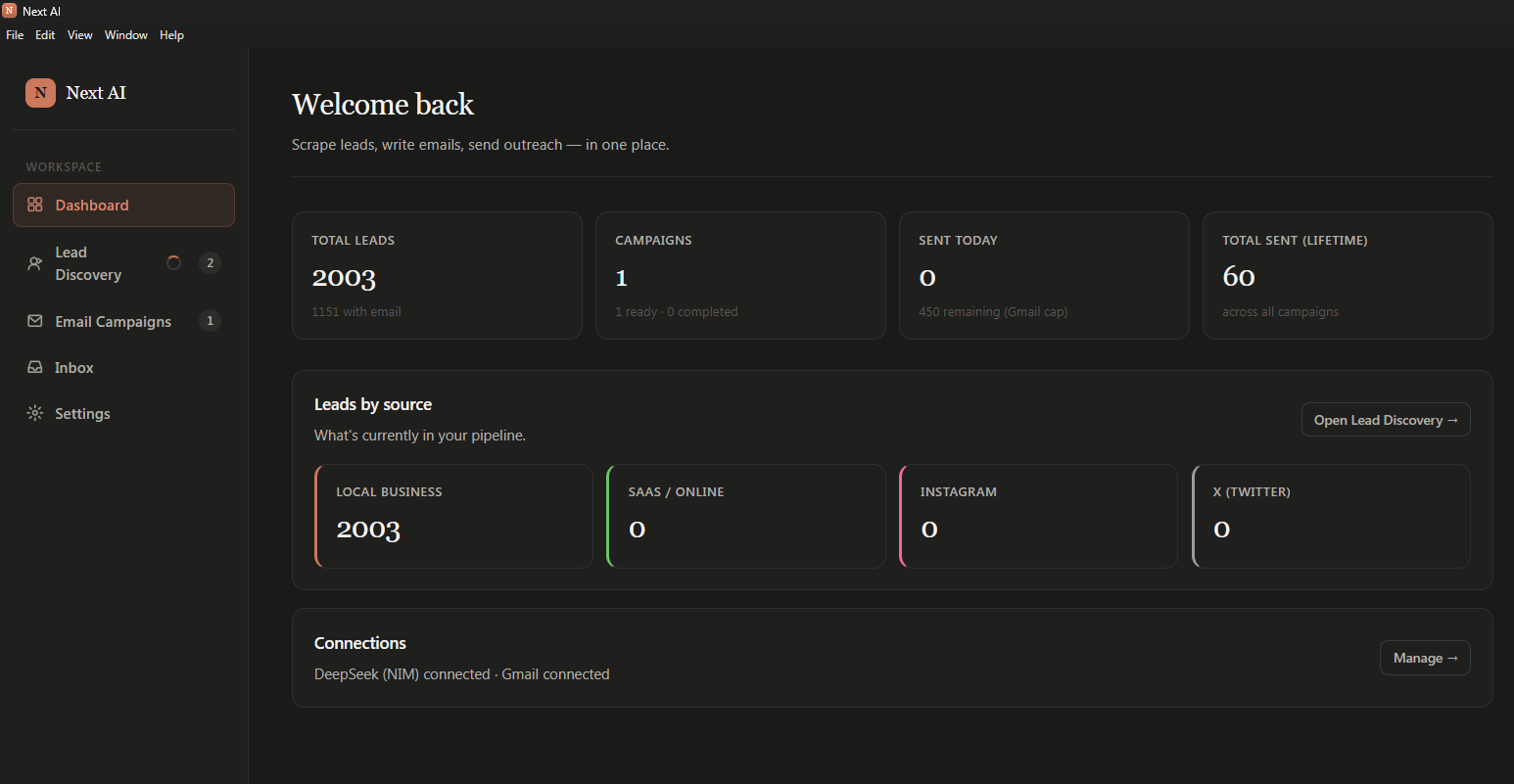Image resolution: width=1514 pixels, height=784 pixels.
Task: Click the 'Leads by source' heading
Action: click(x=373, y=404)
